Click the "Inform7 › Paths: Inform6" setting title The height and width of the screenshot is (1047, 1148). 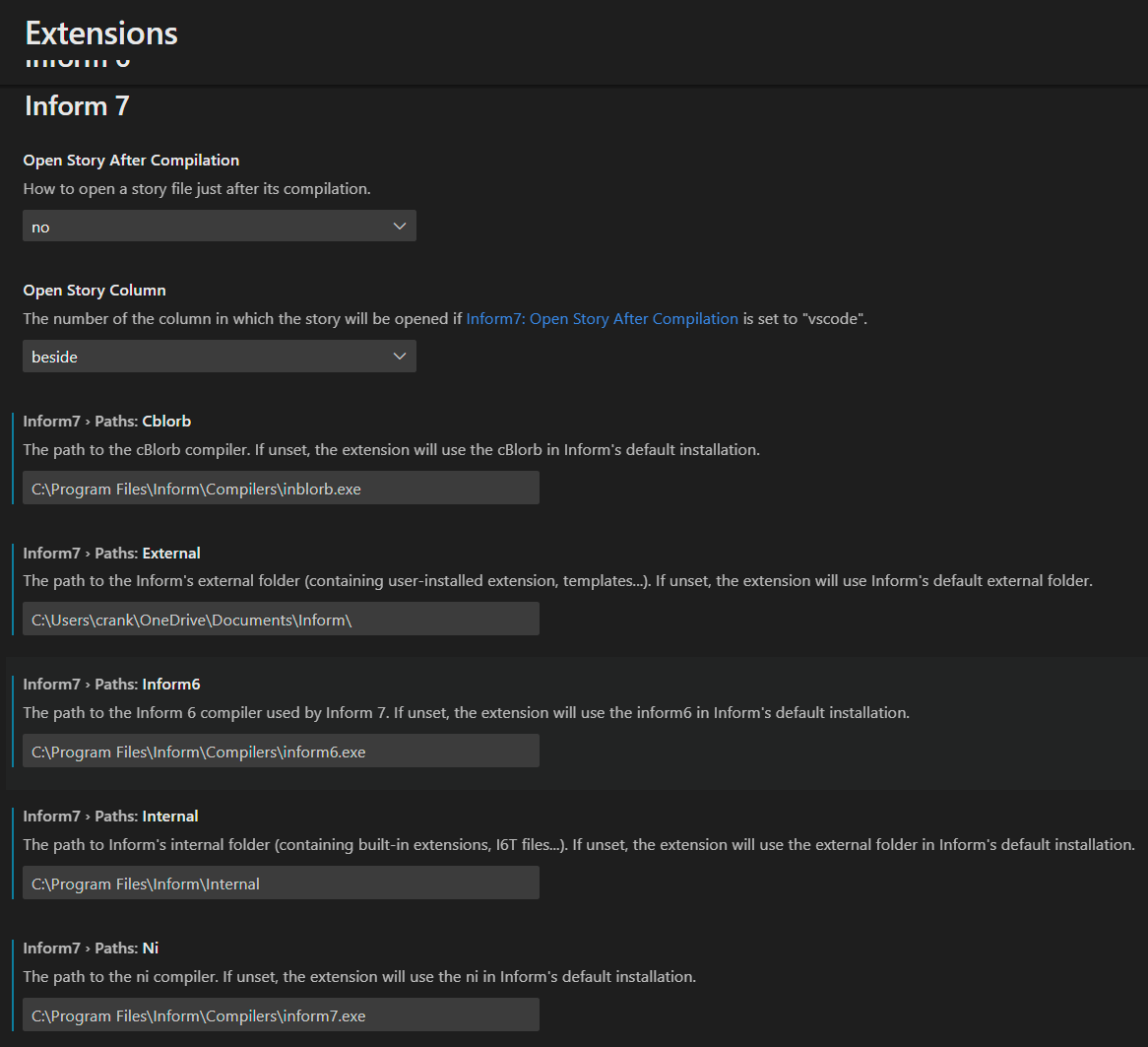112,685
